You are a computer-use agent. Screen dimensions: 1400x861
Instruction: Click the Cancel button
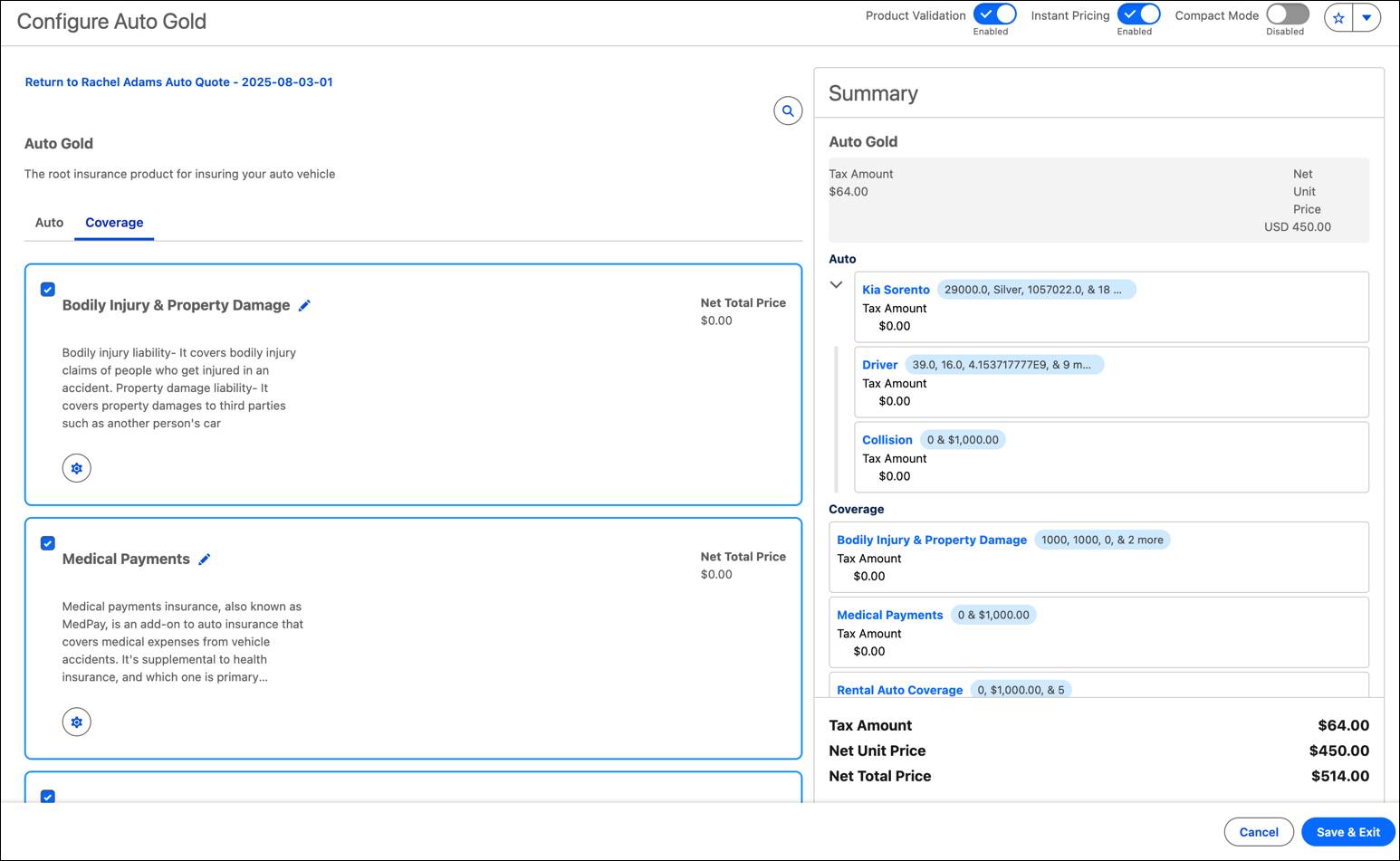(1259, 832)
